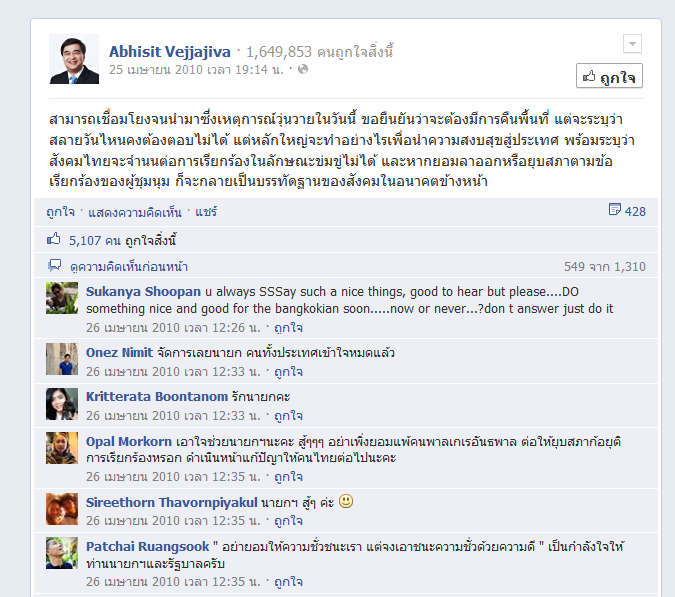This screenshot has height=597, width=675.
Task: Open Sukanya Shoopan's avatar thumbnail
Action: coord(62,298)
